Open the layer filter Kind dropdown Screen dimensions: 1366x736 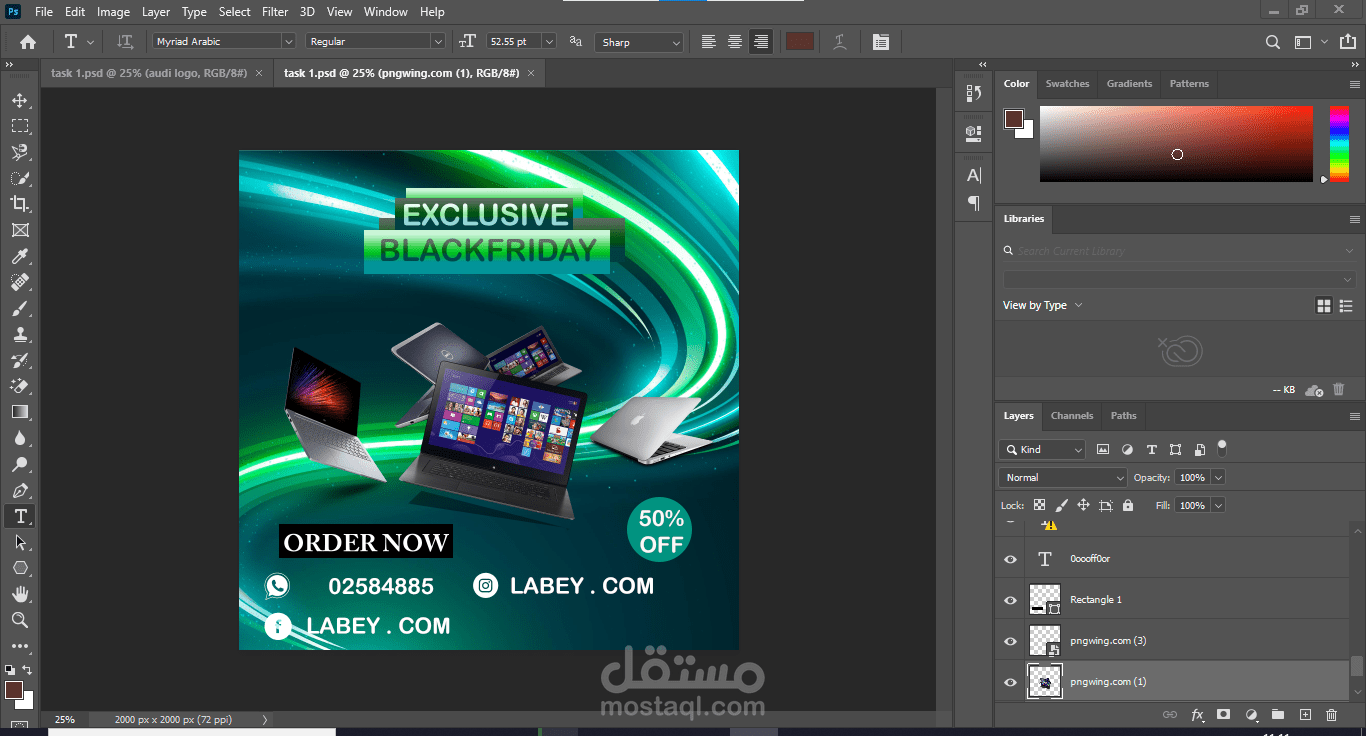click(x=1042, y=450)
